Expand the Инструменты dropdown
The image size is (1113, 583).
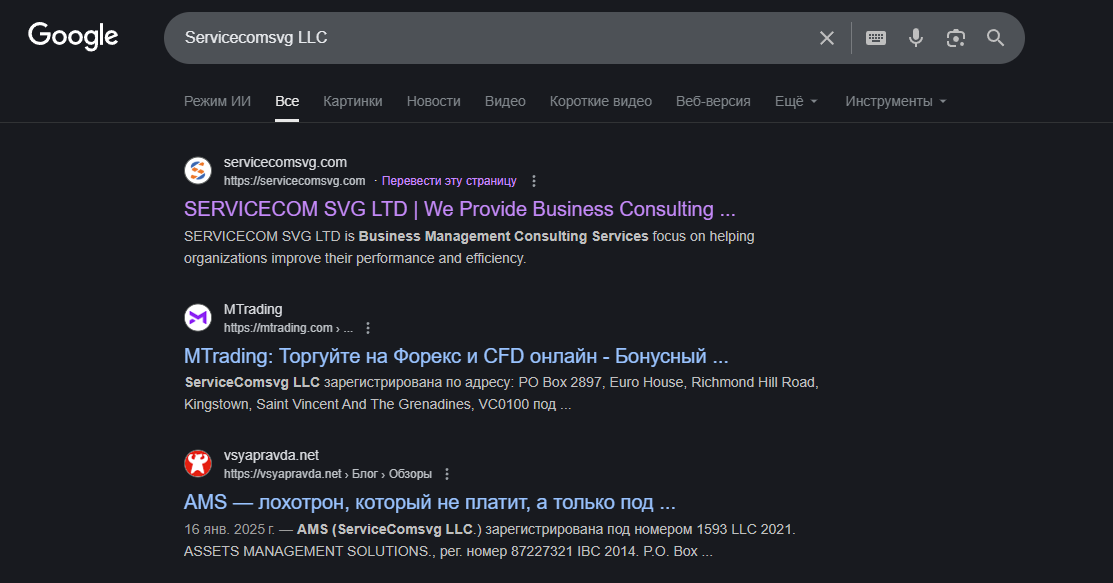pyautogui.click(x=895, y=101)
